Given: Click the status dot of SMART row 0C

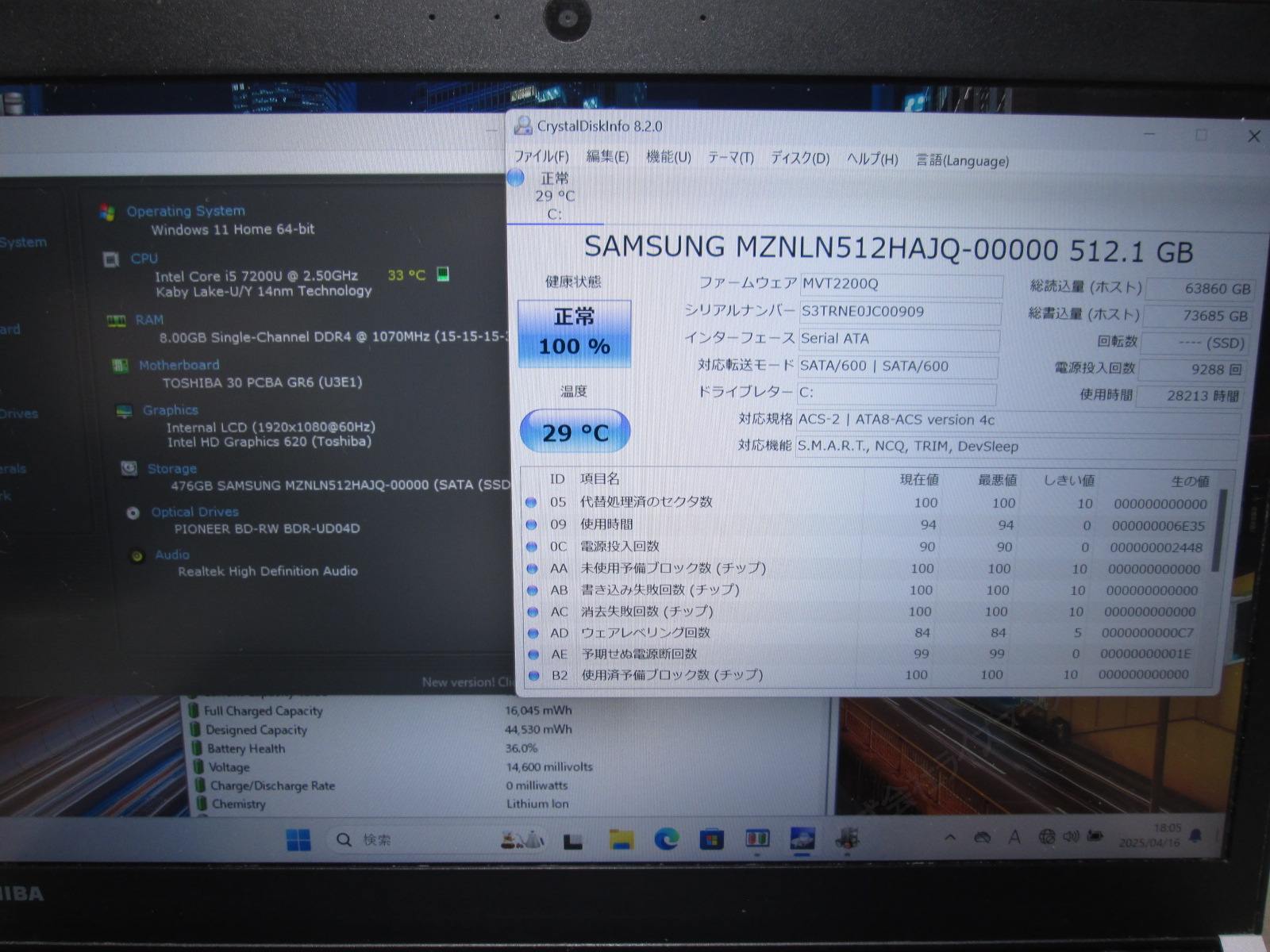Looking at the screenshot, I should (532, 547).
